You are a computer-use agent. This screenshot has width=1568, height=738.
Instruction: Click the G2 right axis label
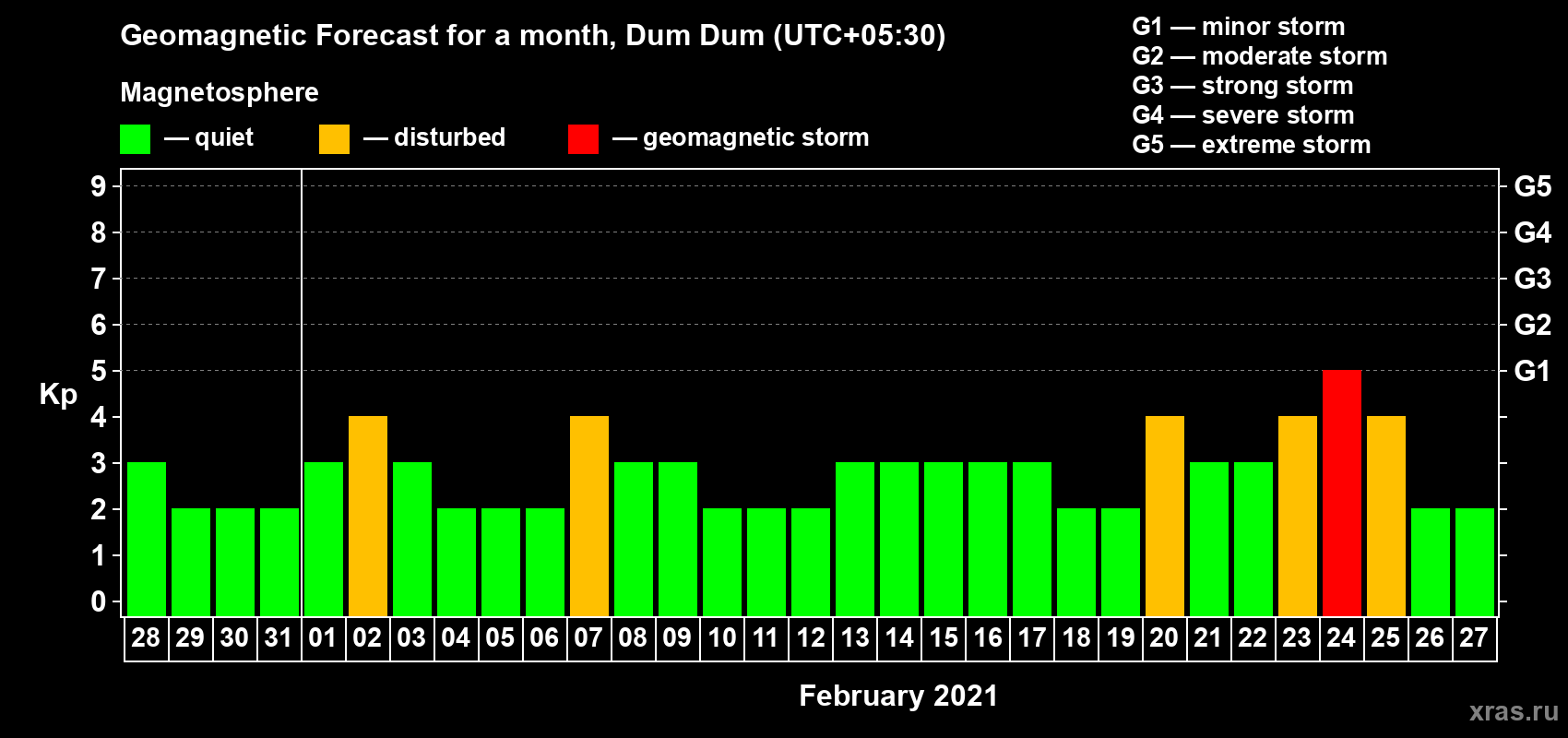tap(1532, 325)
